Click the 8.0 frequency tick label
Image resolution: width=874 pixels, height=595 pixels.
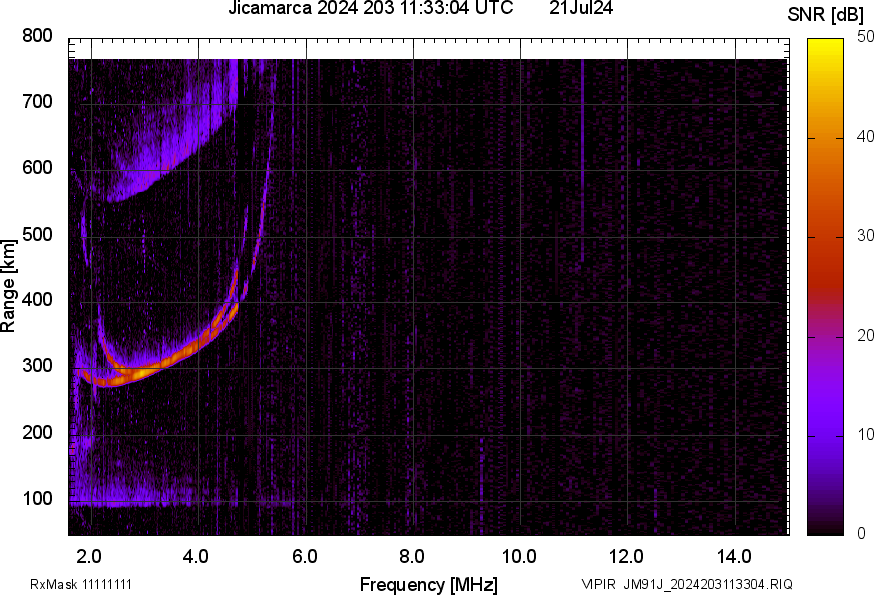411,556
